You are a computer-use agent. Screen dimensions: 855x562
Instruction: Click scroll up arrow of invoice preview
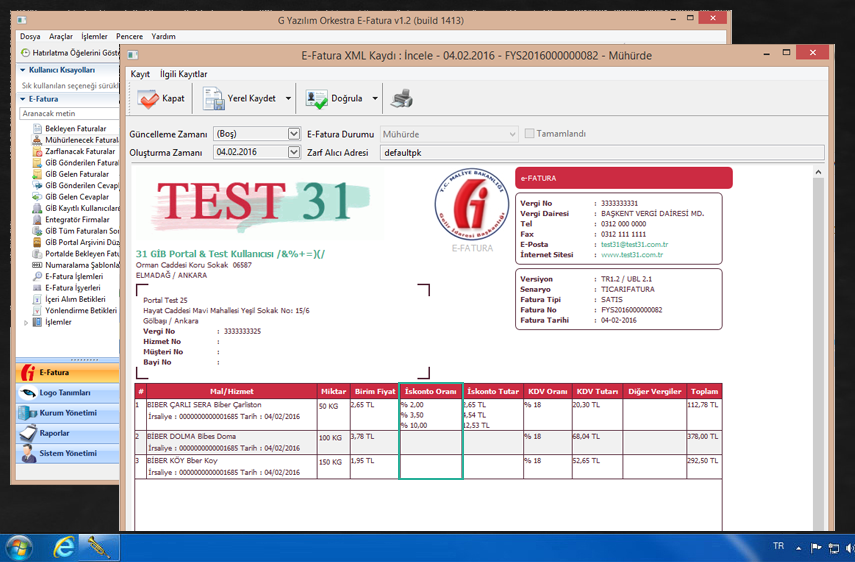pos(818,172)
